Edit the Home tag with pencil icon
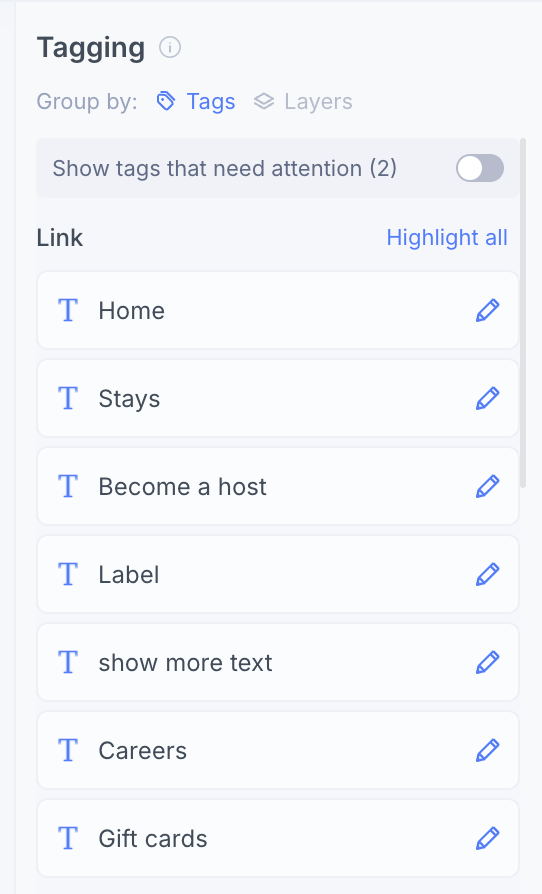 [x=487, y=311]
